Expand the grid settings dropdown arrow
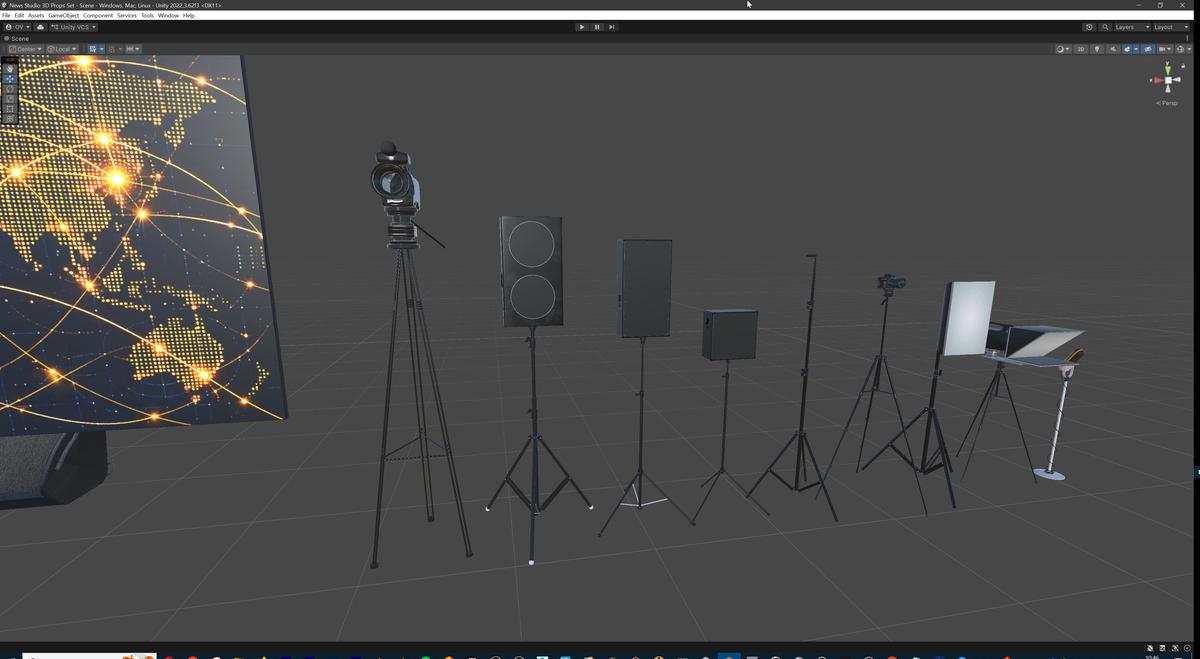The image size is (1200, 659). (x=101, y=49)
